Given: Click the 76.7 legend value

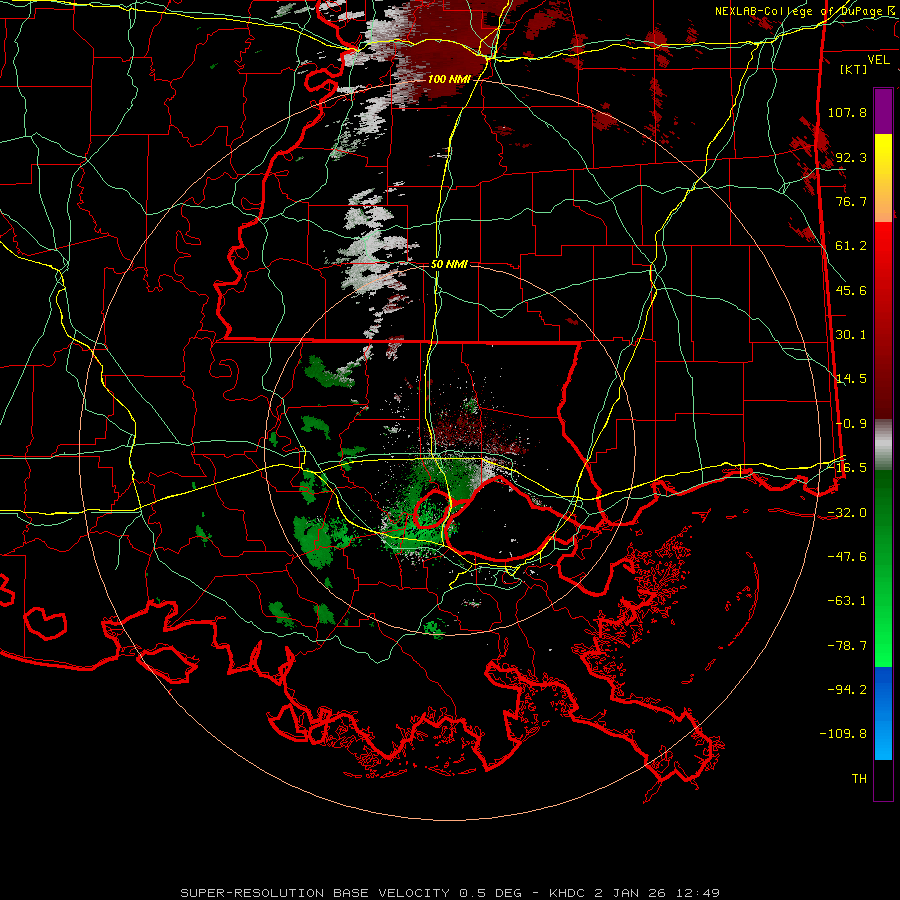Looking at the screenshot, I should point(851,201).
